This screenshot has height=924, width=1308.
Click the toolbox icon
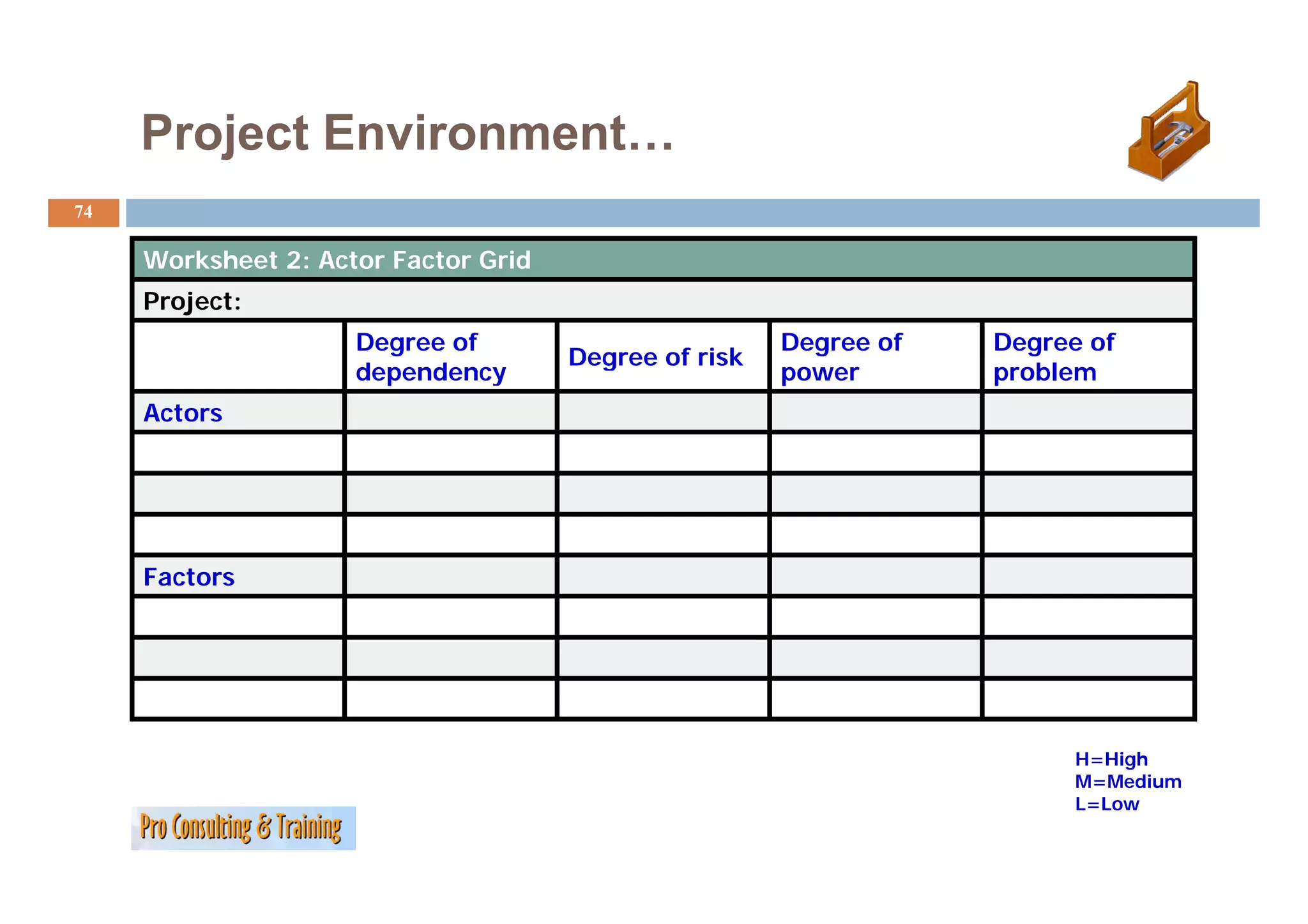[x=1169, y=131]
